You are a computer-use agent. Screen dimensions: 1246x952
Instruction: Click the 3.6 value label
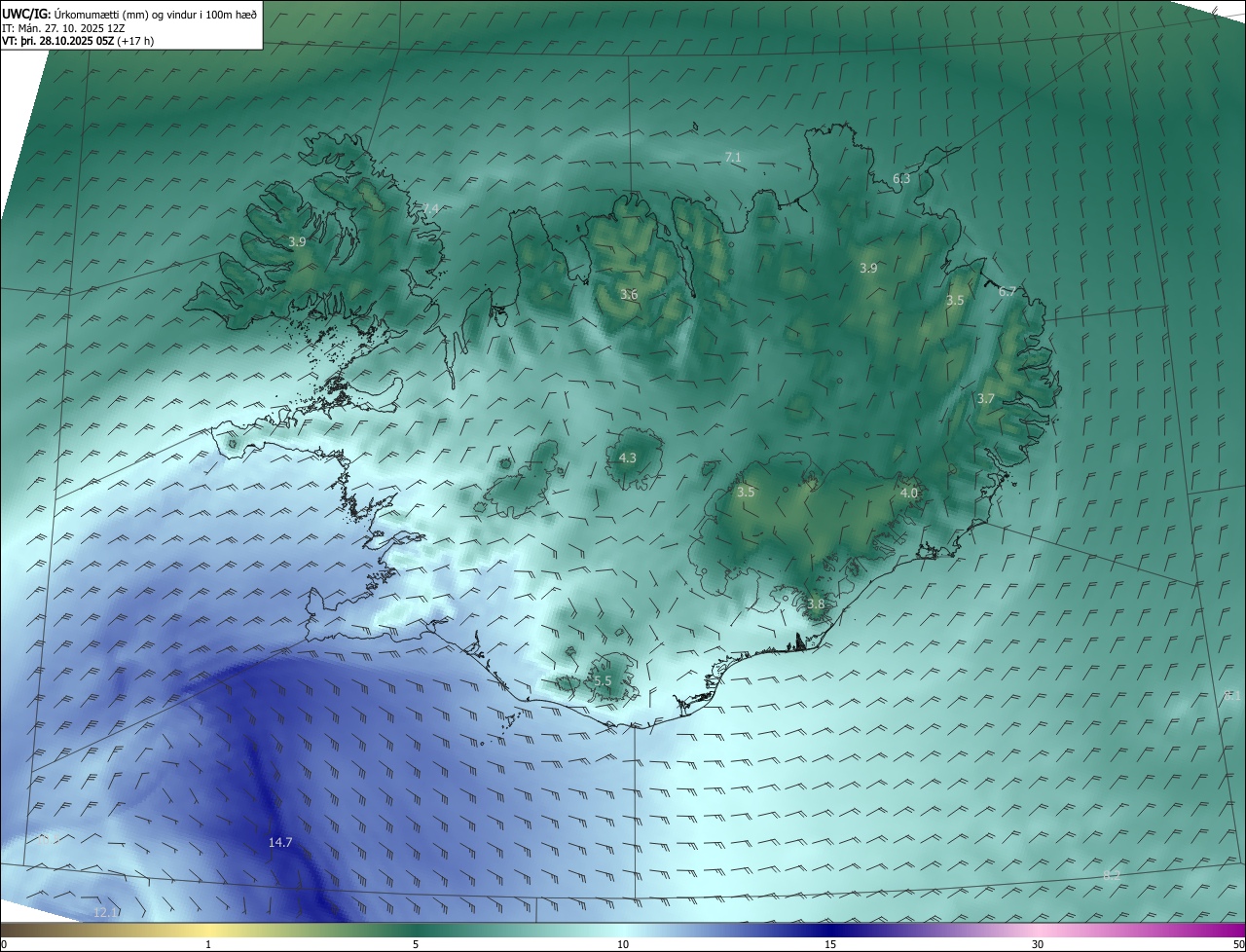629,294
